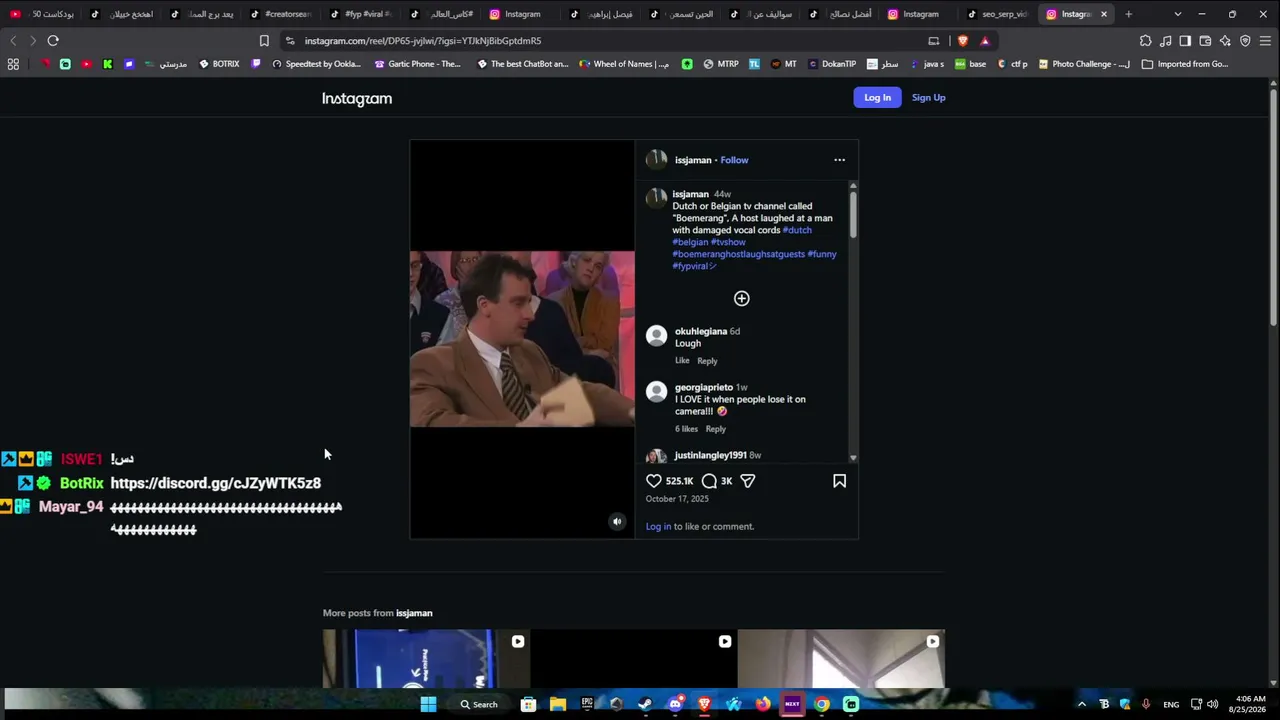Click the address bar URL
This screenshot has height=720, width=1280.
[423, 41]
